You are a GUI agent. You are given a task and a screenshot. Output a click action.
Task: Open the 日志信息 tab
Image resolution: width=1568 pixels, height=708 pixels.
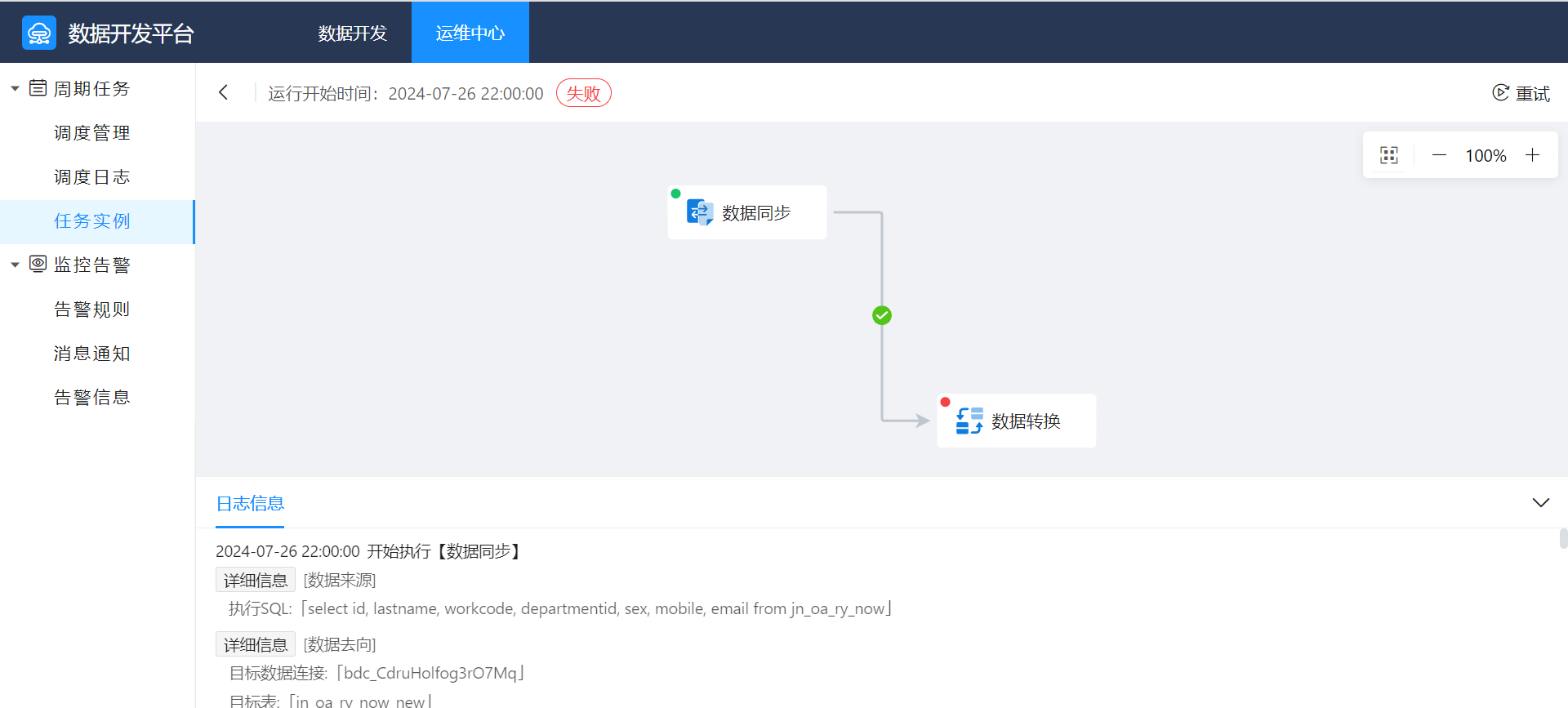[x=250, y=503]
